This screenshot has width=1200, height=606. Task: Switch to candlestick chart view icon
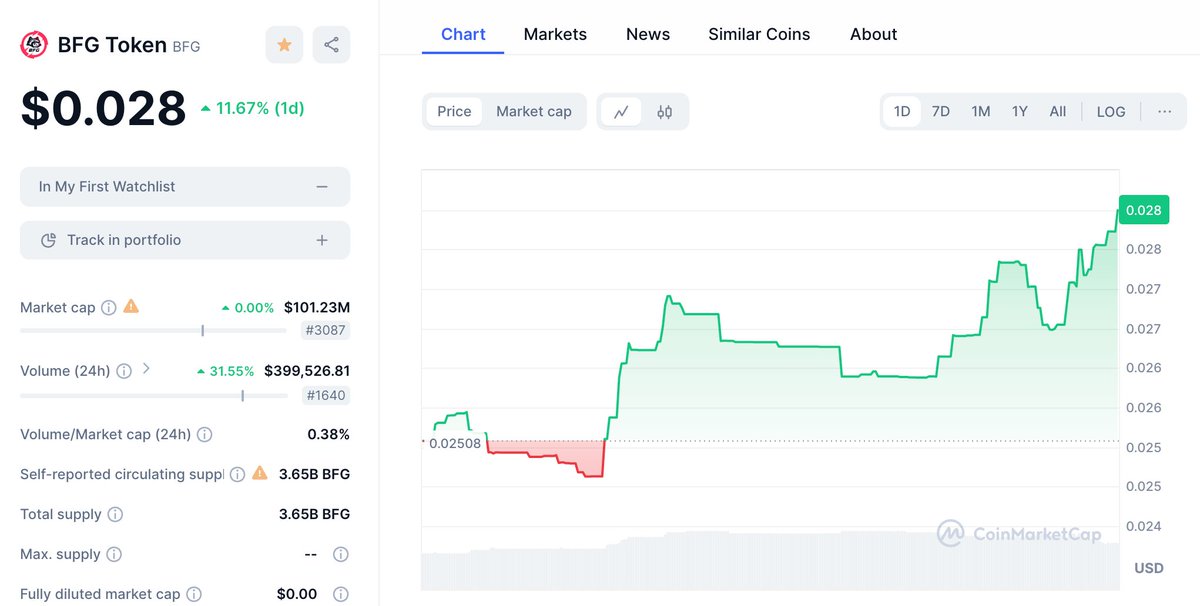pos(665,111)
